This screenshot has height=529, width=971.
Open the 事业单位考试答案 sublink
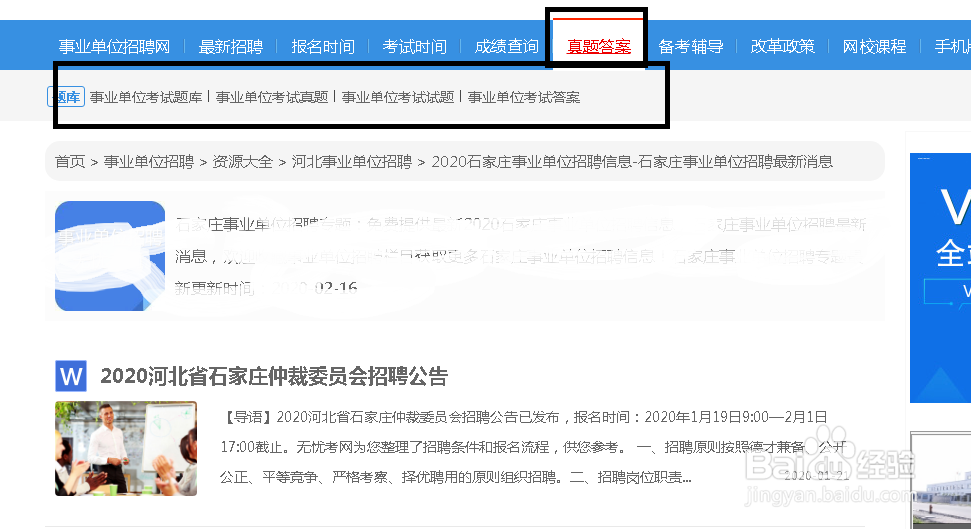pyautogui.click(x=524, y=97)
